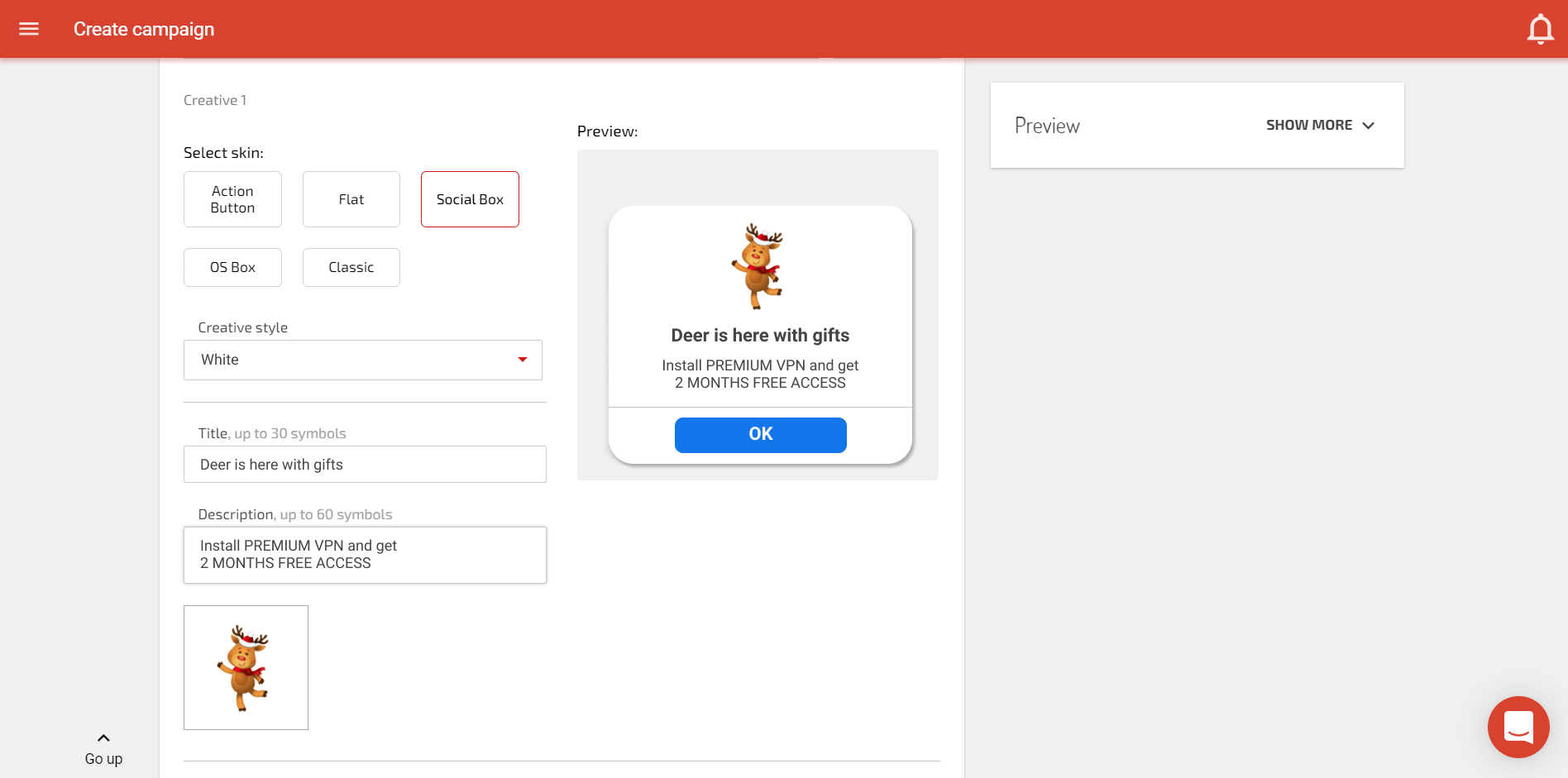
Task: Click the red caret on Creative style selector
Action: pyautogui.click(x=523, y=360)
